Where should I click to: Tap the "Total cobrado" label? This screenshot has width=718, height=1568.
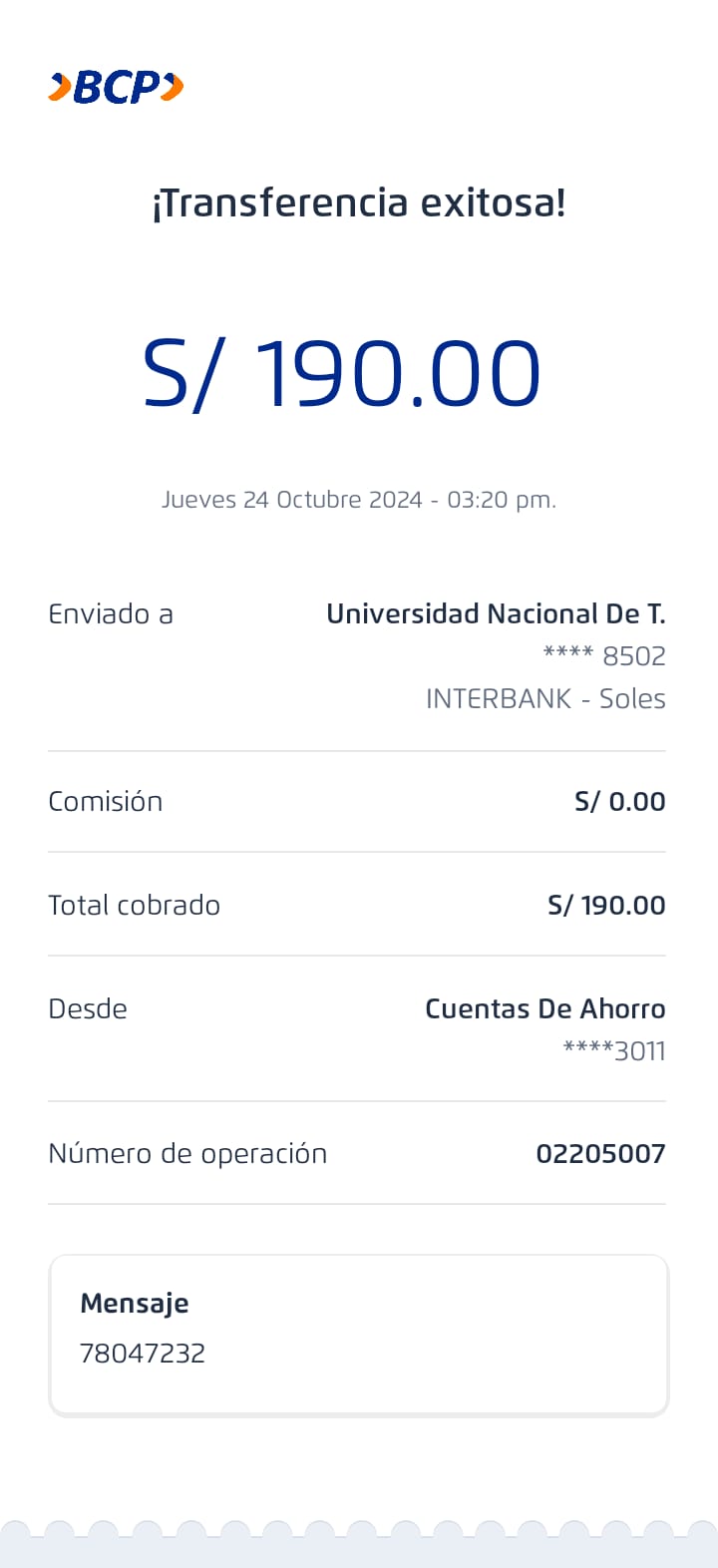pyautogui.click(x=135, y=906)
